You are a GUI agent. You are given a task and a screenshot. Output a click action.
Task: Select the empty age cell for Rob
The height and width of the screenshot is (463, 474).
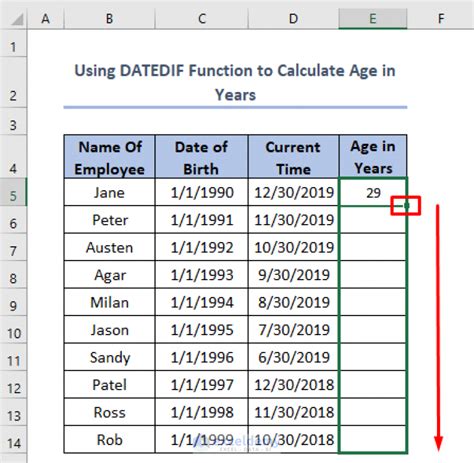(x=373, y=440)
